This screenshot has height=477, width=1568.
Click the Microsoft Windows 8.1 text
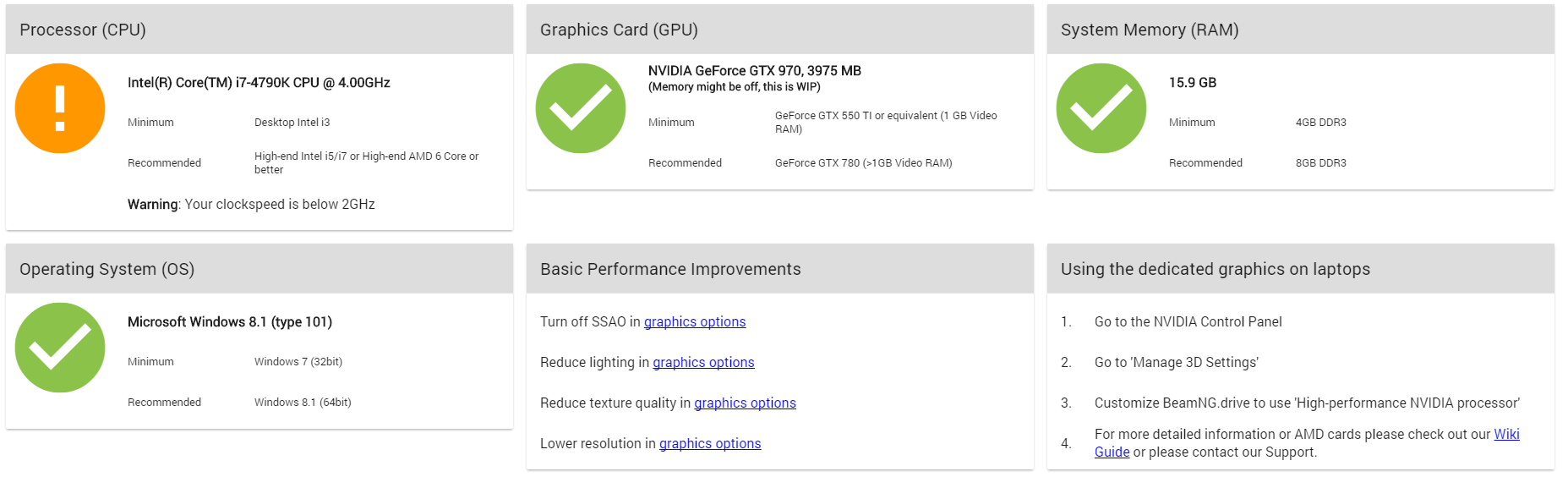(230, 322)
